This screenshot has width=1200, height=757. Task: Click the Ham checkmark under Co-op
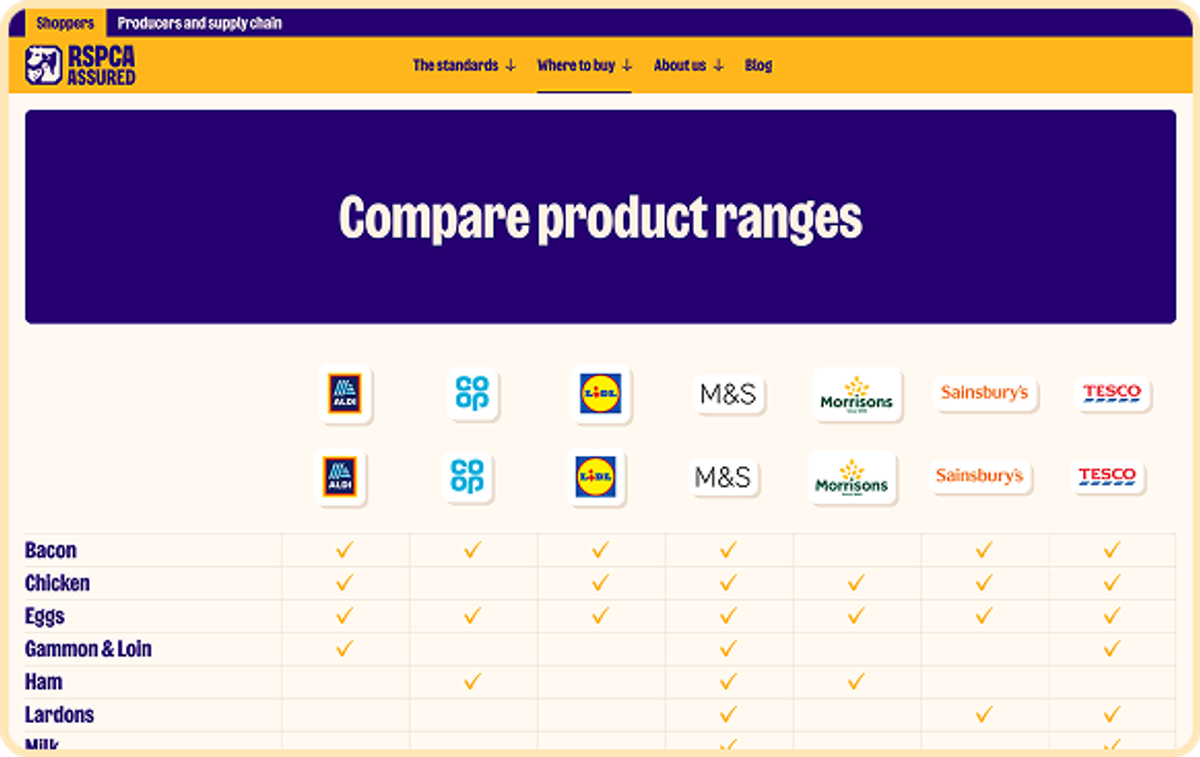(x=472, y=682)
